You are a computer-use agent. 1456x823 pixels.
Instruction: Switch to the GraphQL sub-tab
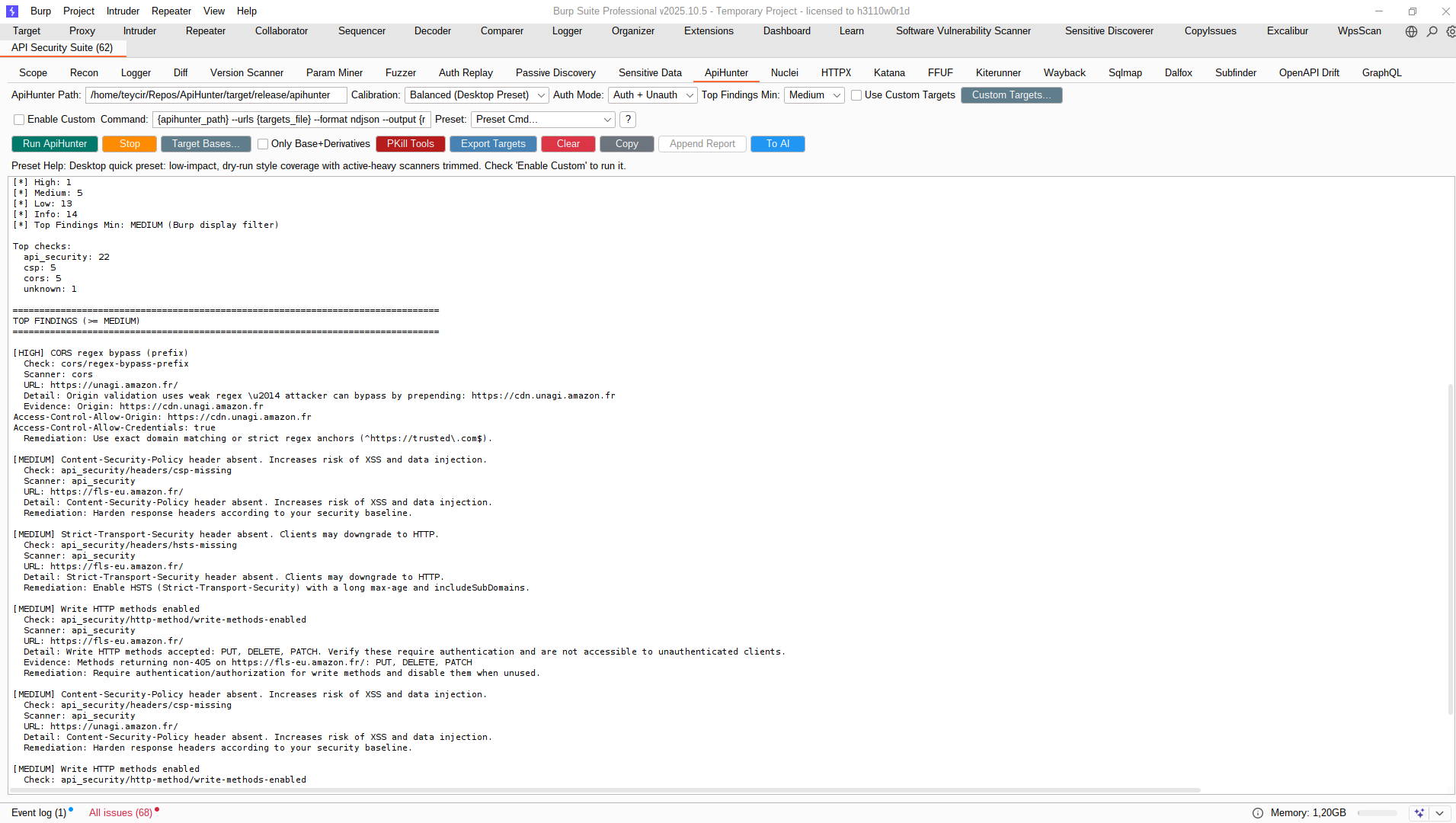coord(1381,73)
